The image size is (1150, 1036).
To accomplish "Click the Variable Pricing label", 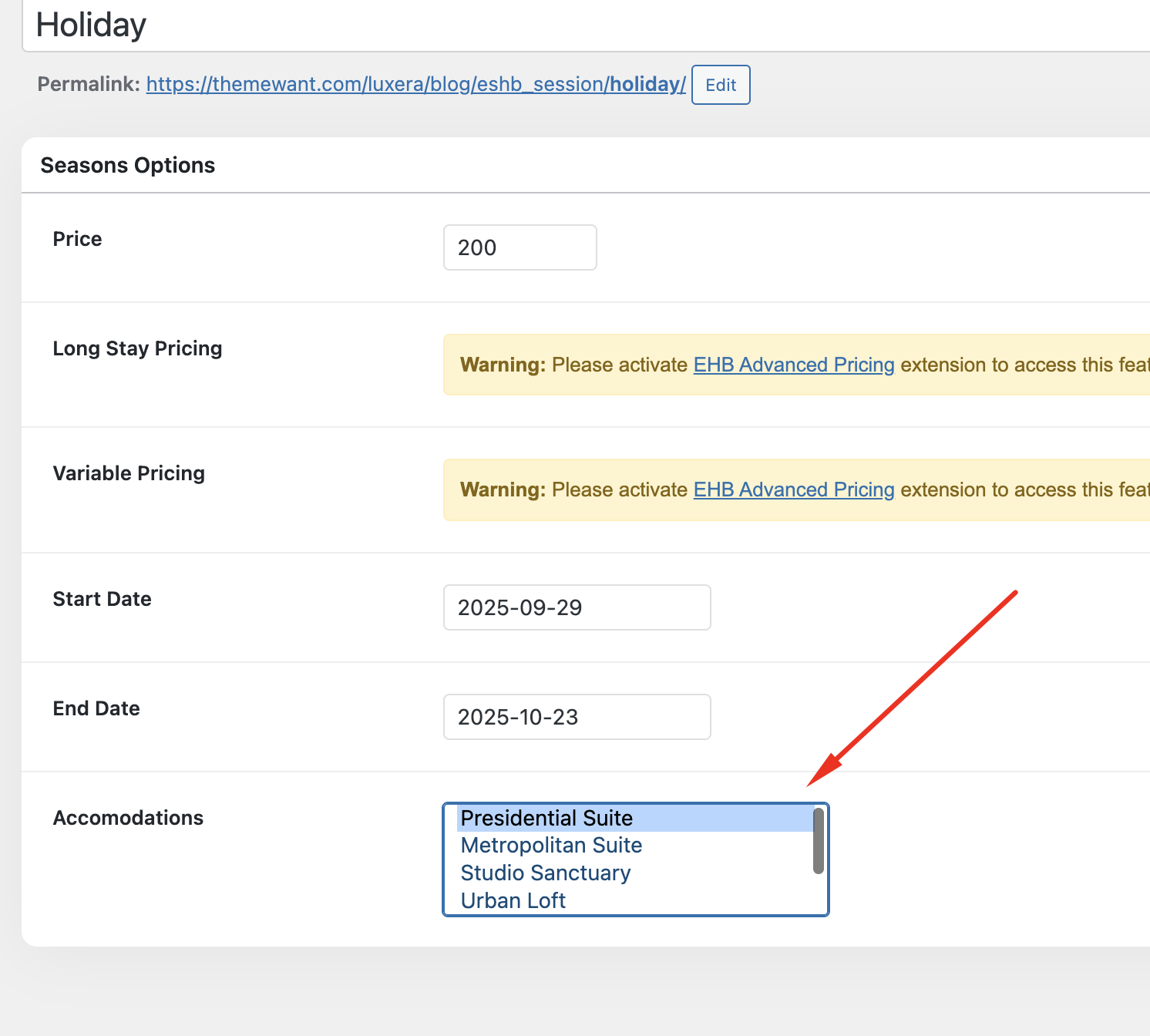I will (129, 473).
